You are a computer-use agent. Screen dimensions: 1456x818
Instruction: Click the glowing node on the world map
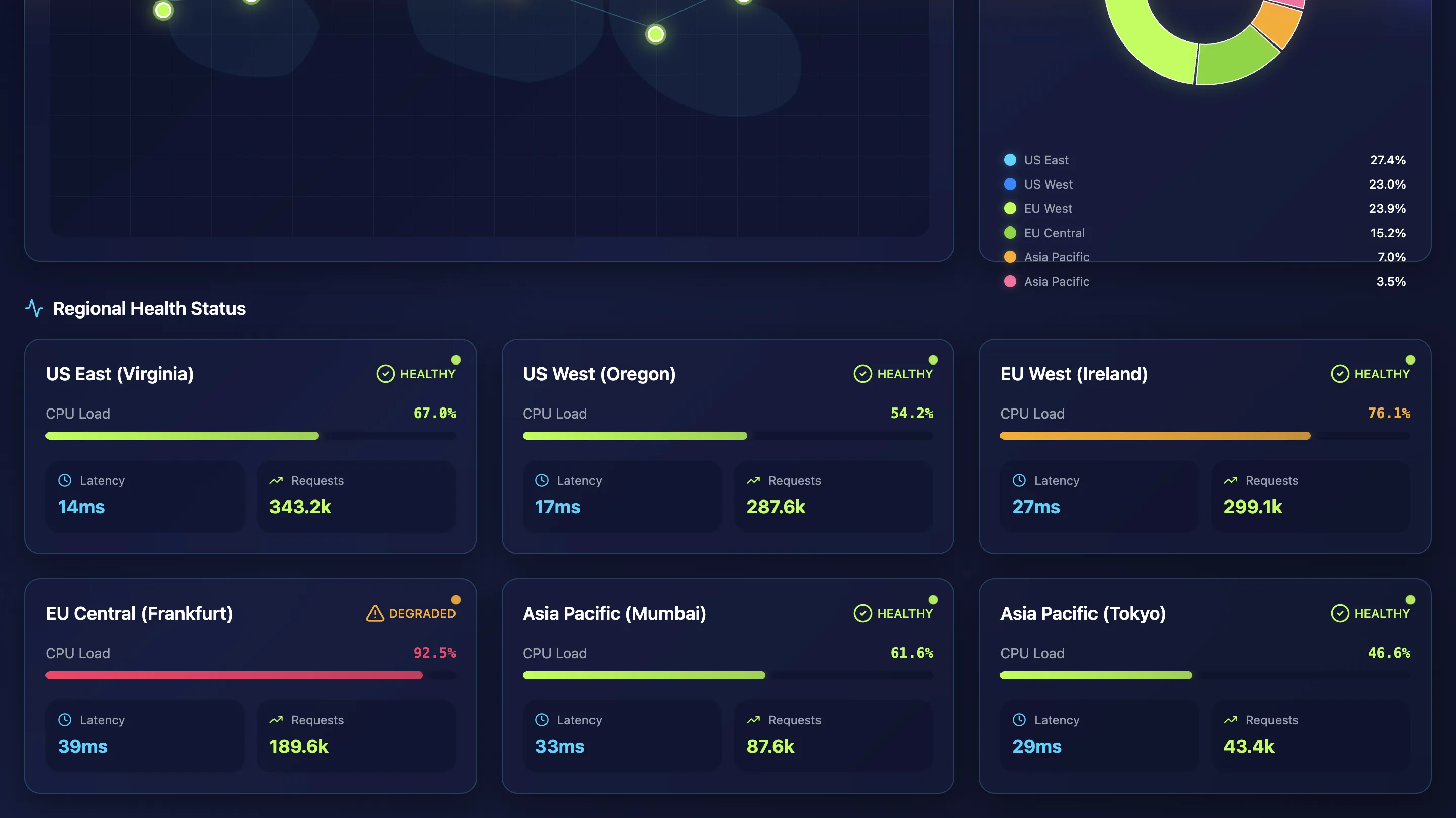coord(655,34)
